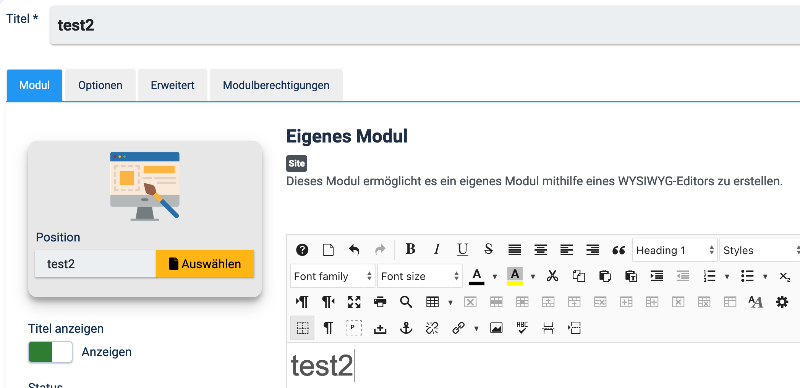The width and height of the screenshot is (800, 388).
Task: Expand link options dropdown arrow
Action: 476,329
